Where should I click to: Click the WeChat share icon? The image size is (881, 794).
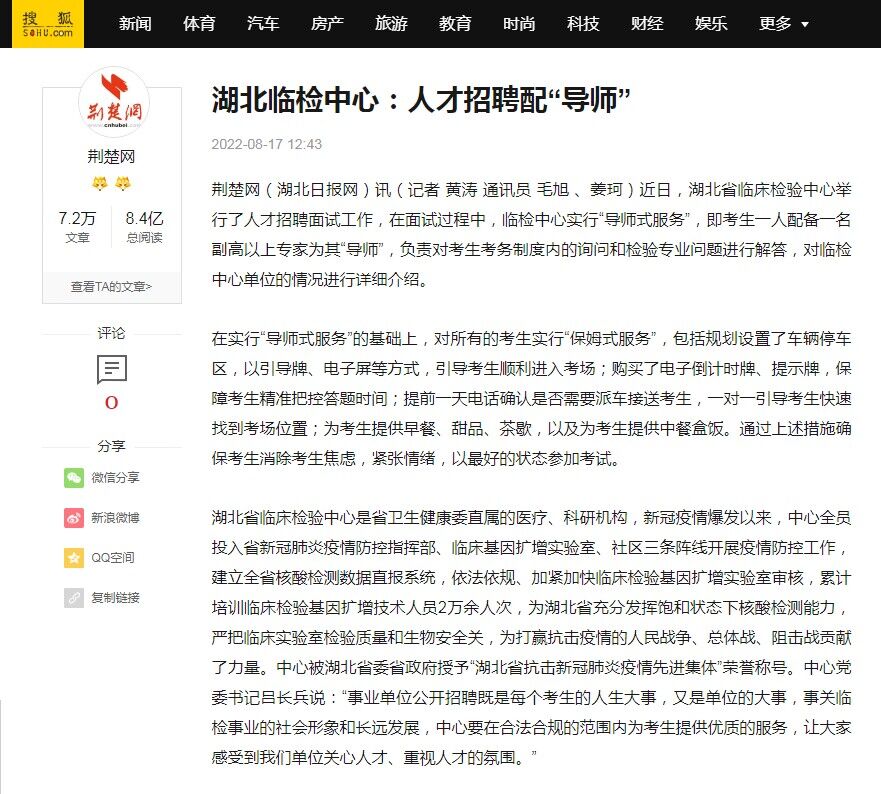coord(74,478)
